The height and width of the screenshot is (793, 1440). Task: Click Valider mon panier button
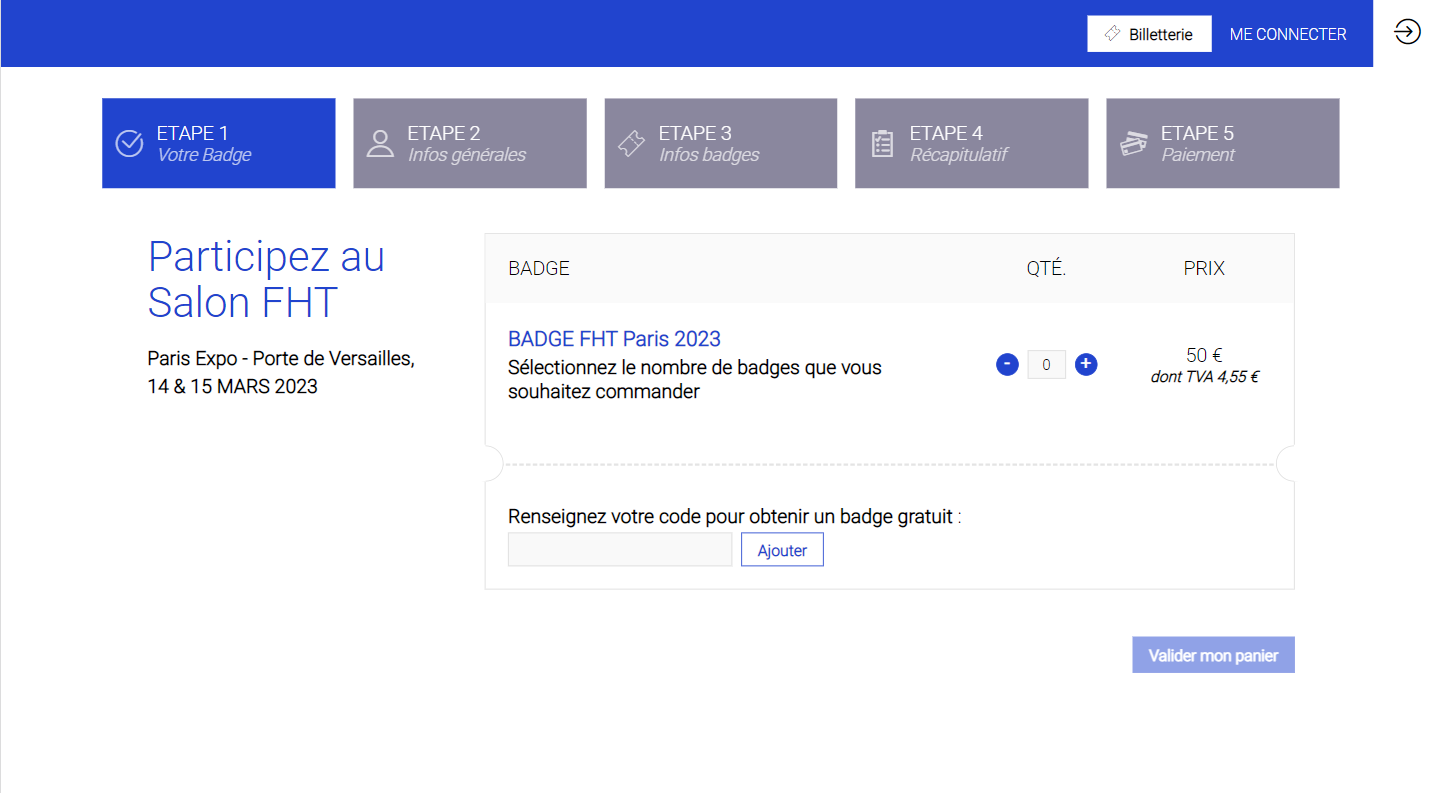tap(1213, 655)
